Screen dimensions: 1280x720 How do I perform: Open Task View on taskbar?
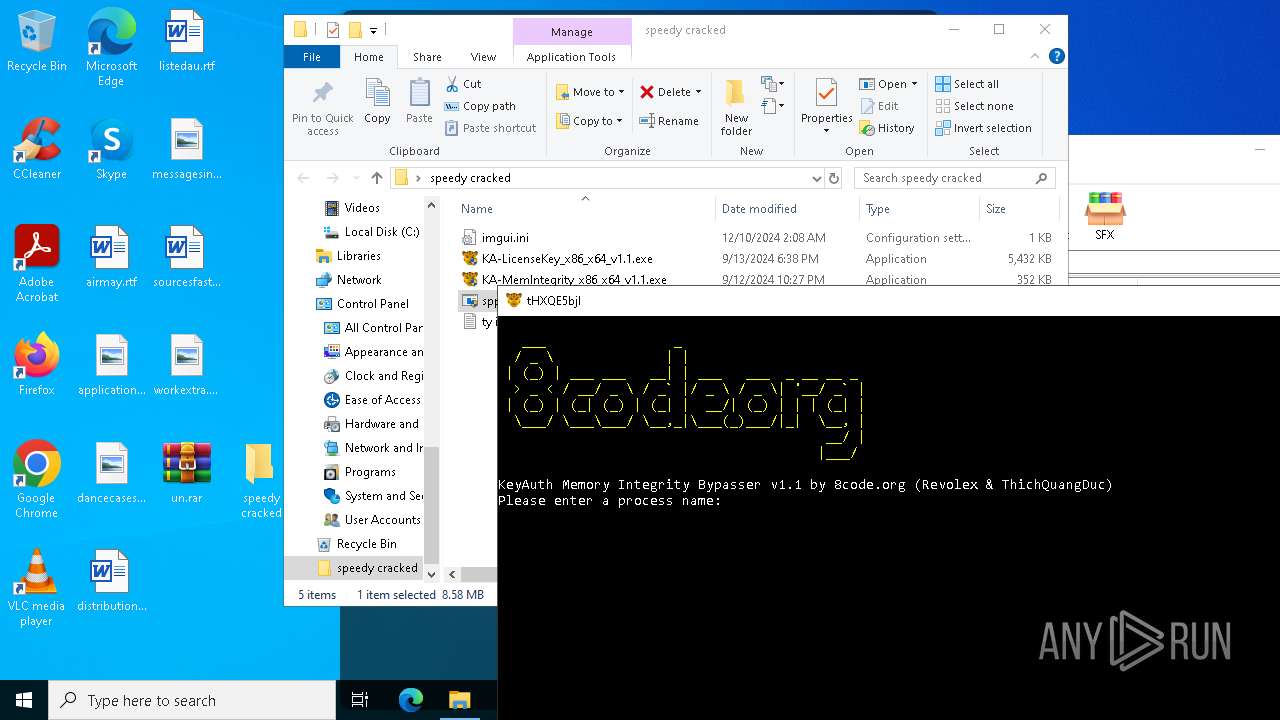360,700
